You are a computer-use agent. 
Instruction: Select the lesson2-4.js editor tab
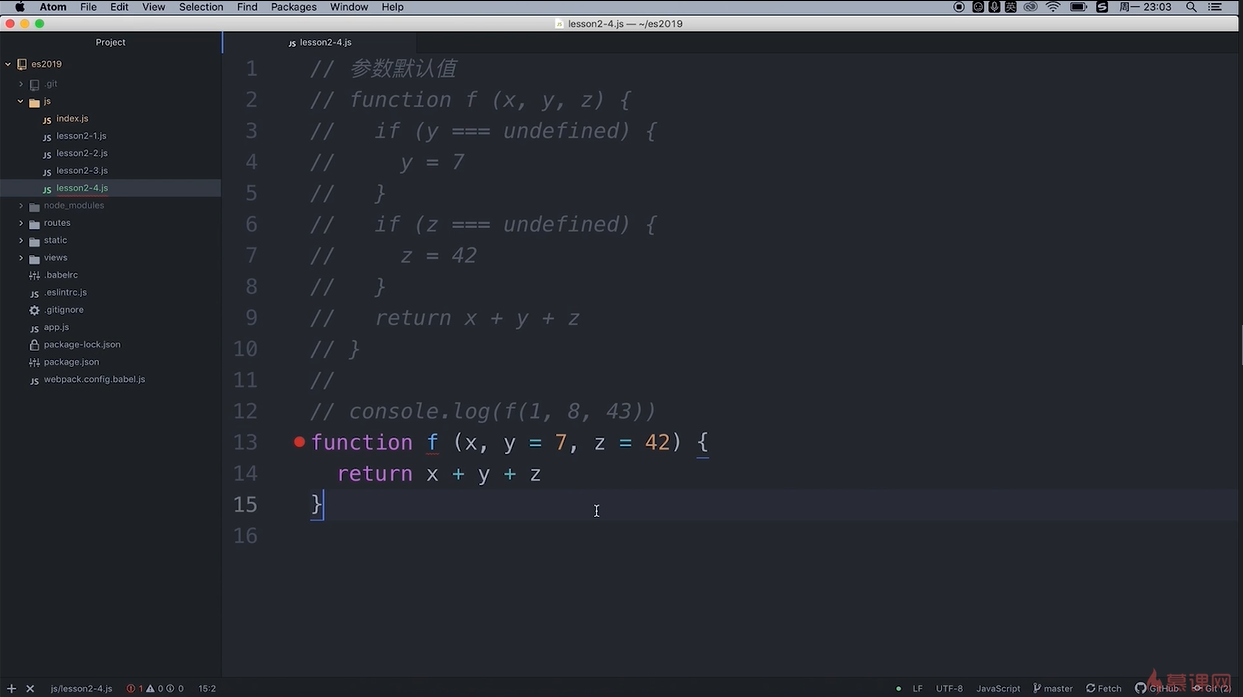[x=319, y=43]
